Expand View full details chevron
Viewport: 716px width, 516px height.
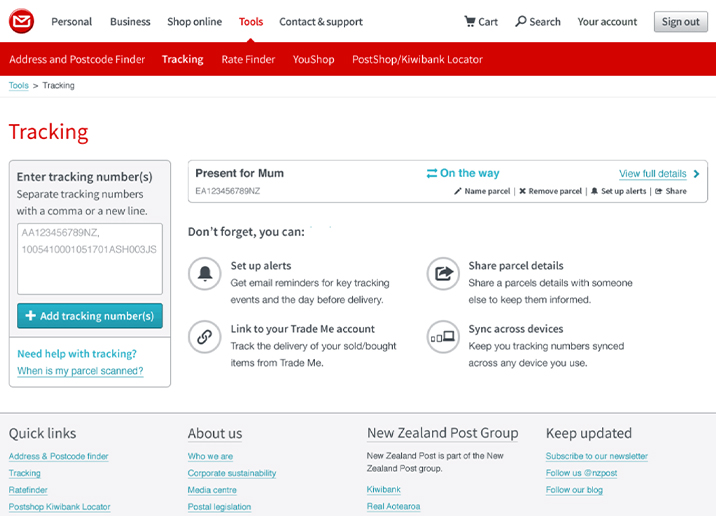[x=696, y=174]
